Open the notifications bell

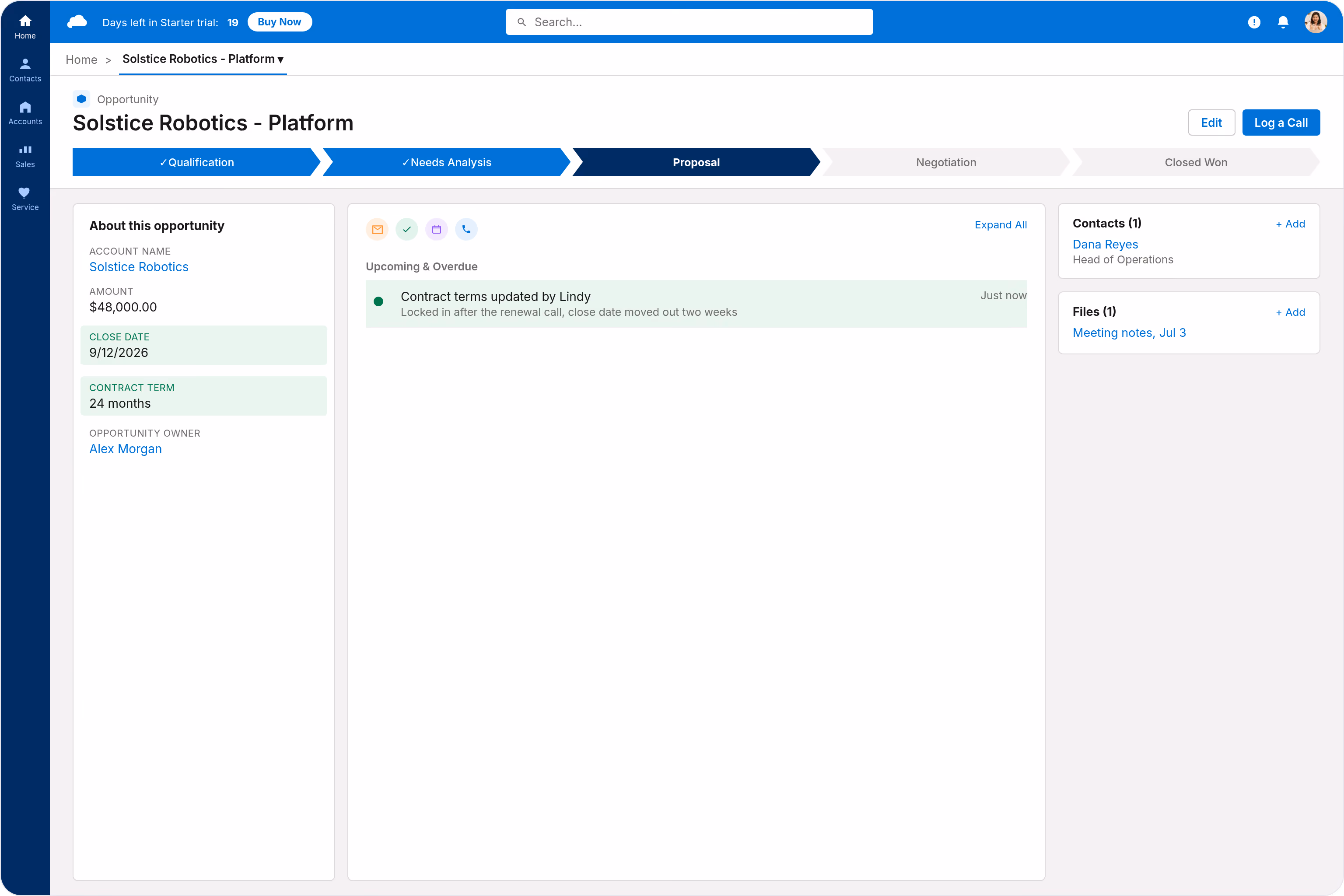point(1283,22)
